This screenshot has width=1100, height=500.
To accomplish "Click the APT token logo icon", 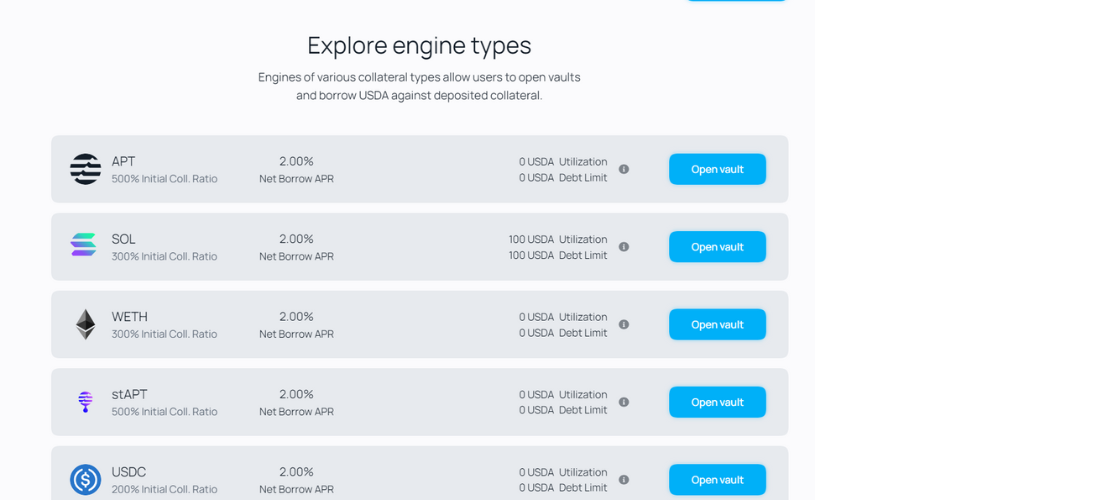I will coord(86,169).
